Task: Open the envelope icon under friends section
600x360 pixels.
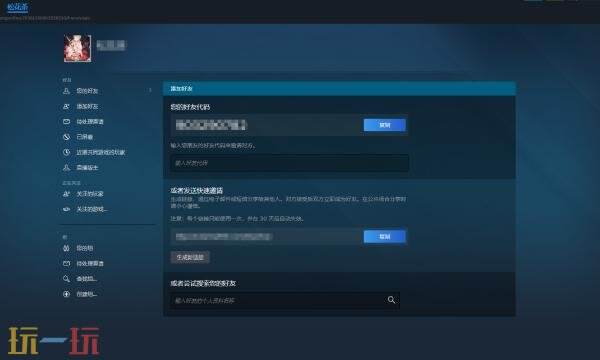Action: coord(66,122)
